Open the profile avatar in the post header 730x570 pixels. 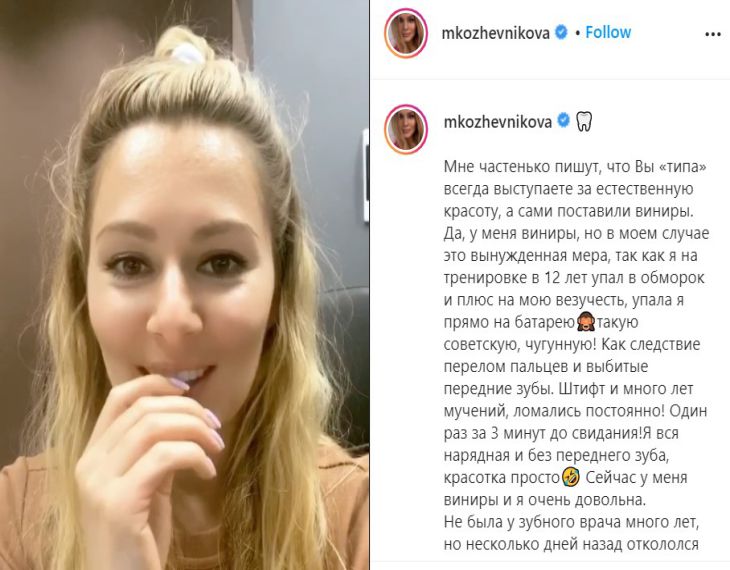pyautogui.click(x=406, y=33)
